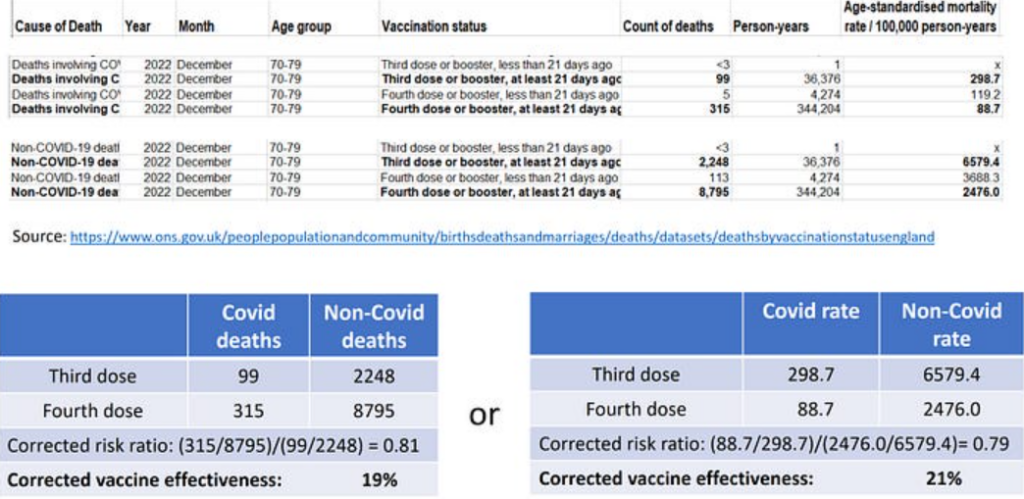Click the Month column header
The width and height of the screenshot is (1024, 499).
tap(194, 27)
